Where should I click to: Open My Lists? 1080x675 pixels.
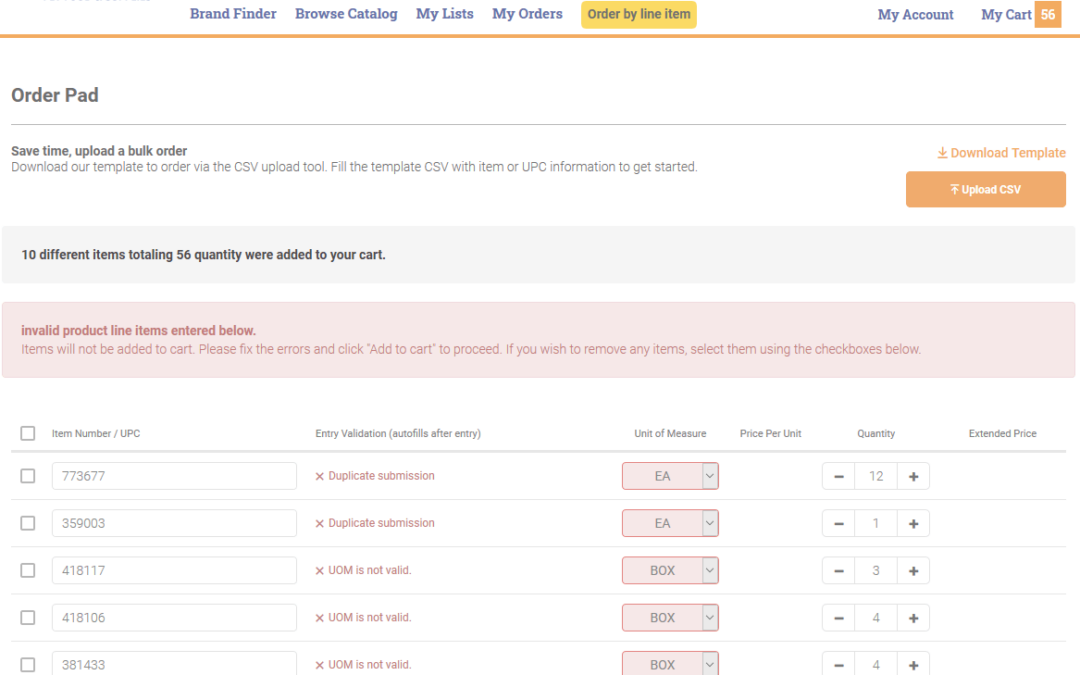(444, 14)
